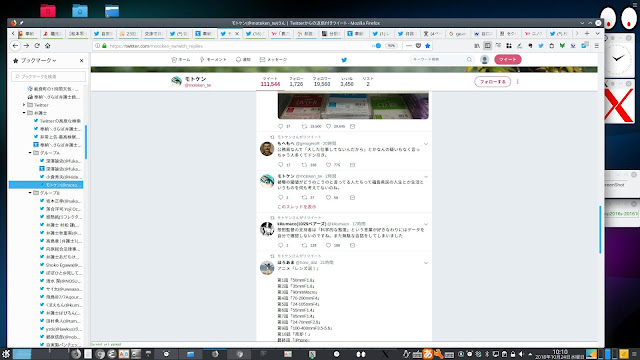640x360 pixels.
Task: Like the image tweet with 29,845 likes
Action: (328, 127)
